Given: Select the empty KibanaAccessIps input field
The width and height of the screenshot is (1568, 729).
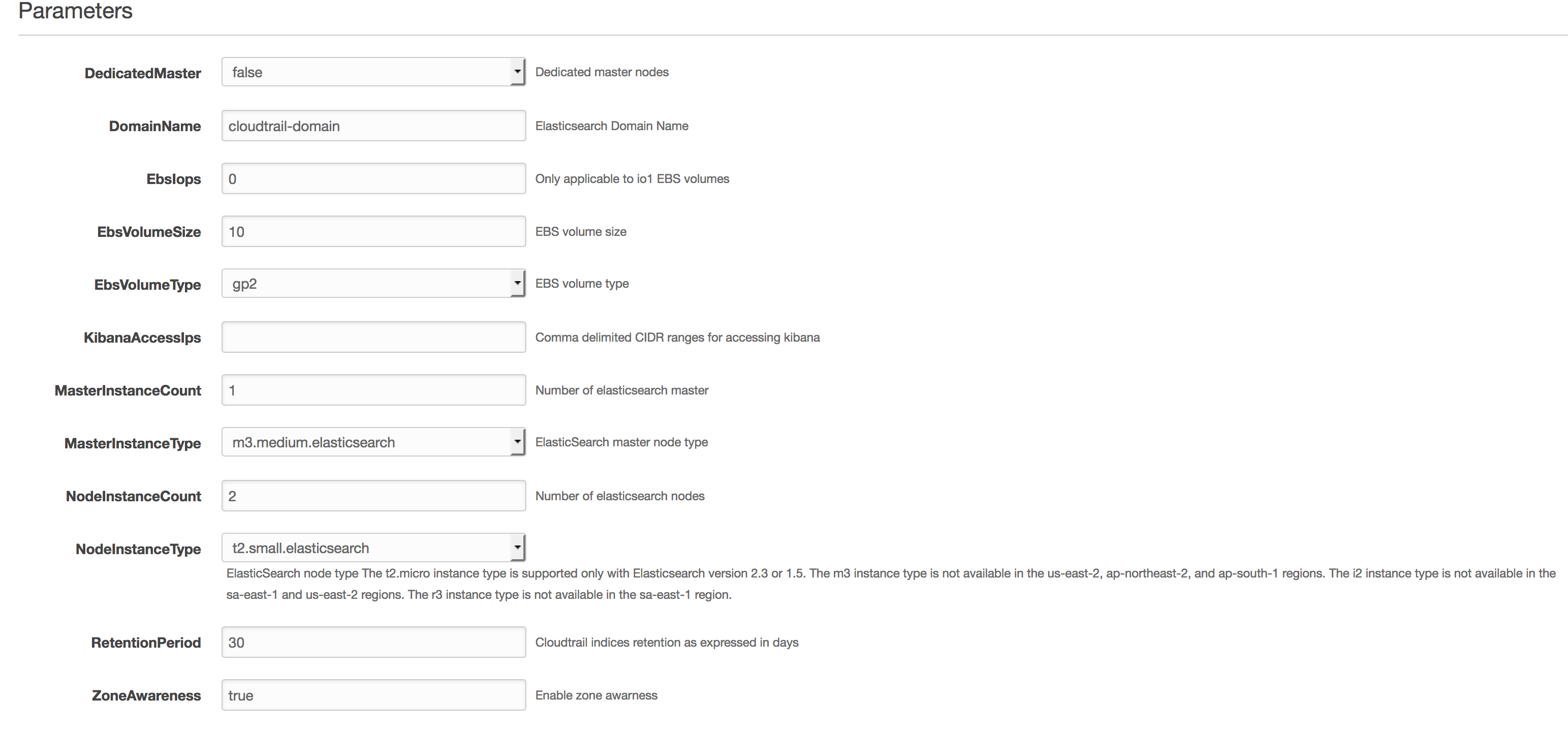Looking at the screenshot, I should [373, 338].
